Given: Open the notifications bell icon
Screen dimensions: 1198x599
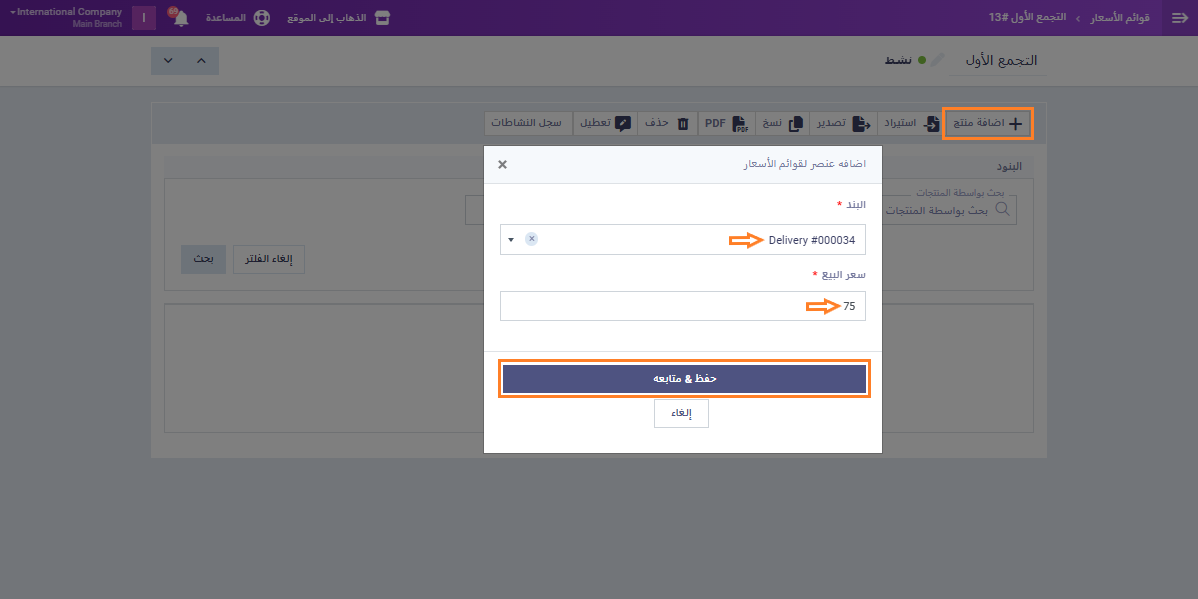Looking at the screenshot, I should [x=180, y=18].
